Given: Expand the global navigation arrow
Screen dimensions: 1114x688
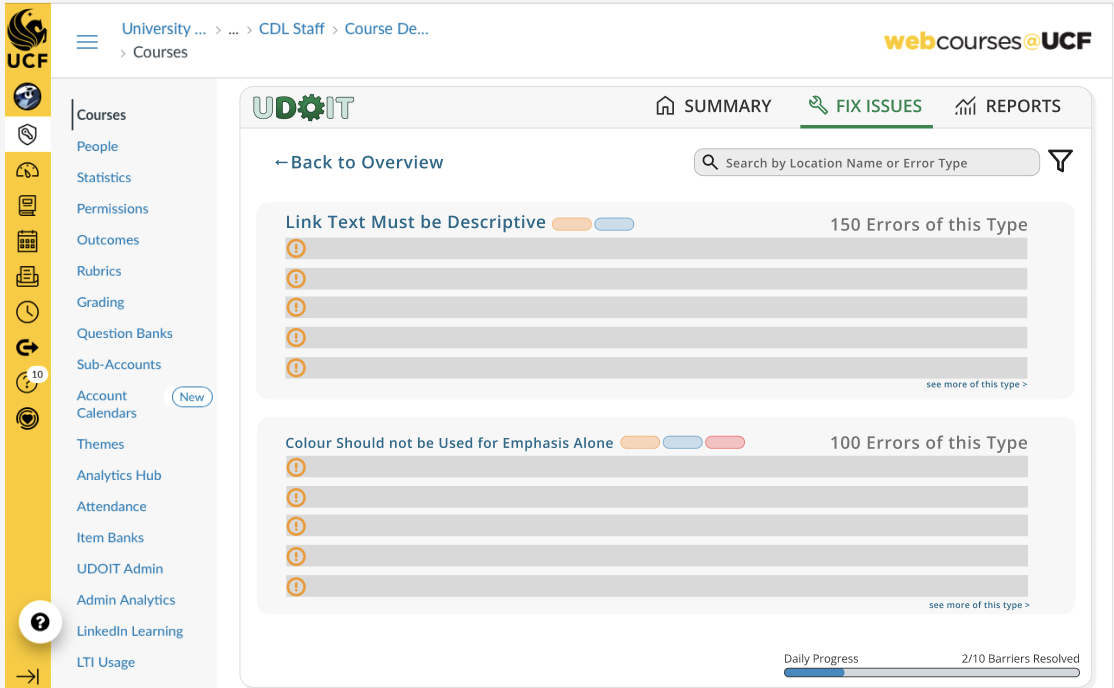Looking at the screenshot, I should [28, 676].
